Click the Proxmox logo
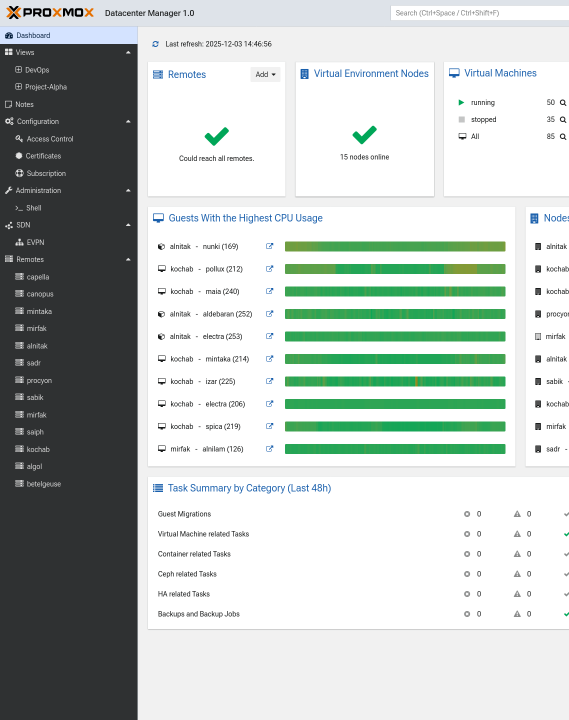Screen dimensions: 569x720 pyautogui.click(x=50, y=12)
